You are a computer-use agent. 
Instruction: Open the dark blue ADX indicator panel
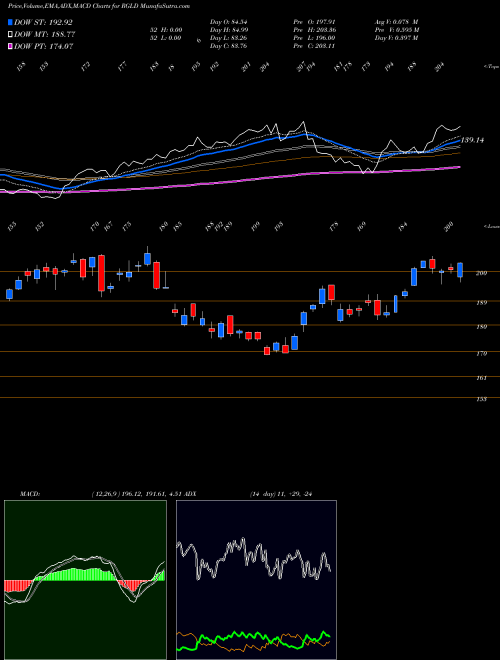click(x=256, y=580)
